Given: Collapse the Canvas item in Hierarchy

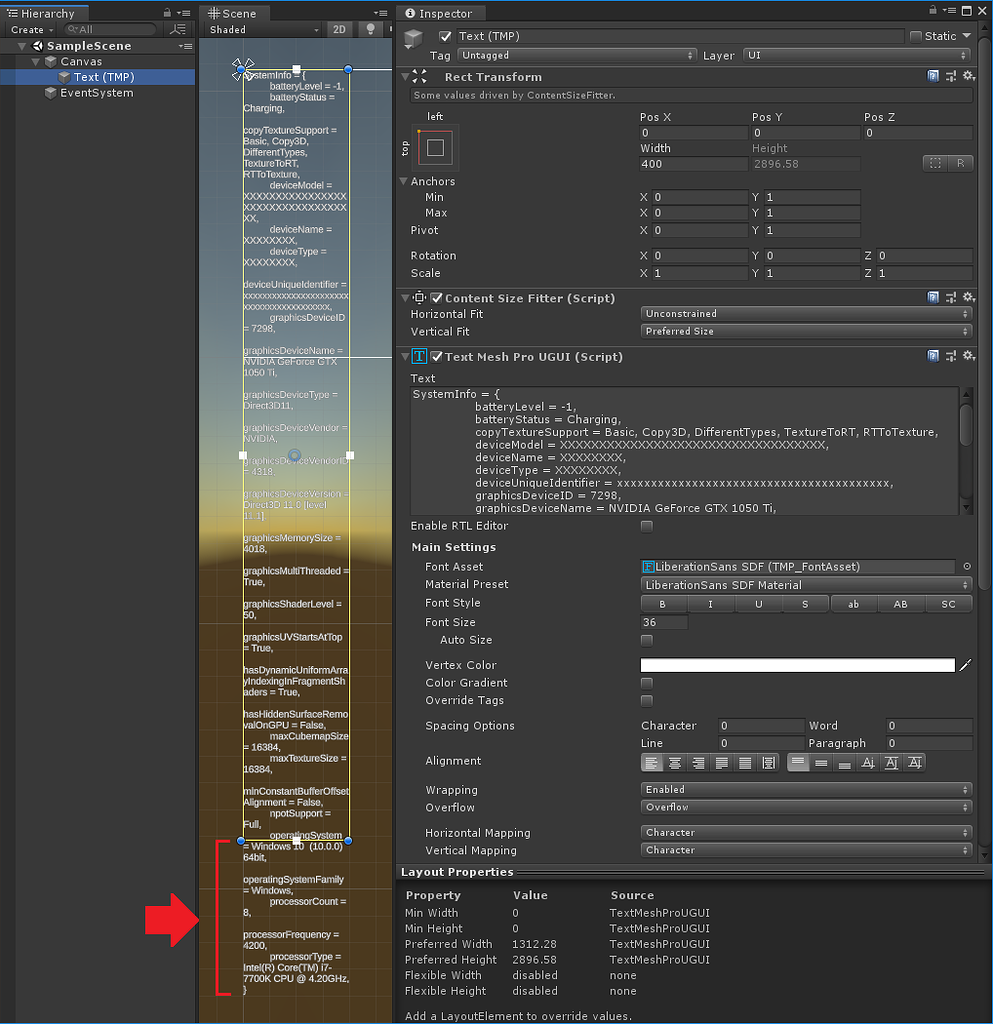Looking at the screenshot, I should coord(36,61).
